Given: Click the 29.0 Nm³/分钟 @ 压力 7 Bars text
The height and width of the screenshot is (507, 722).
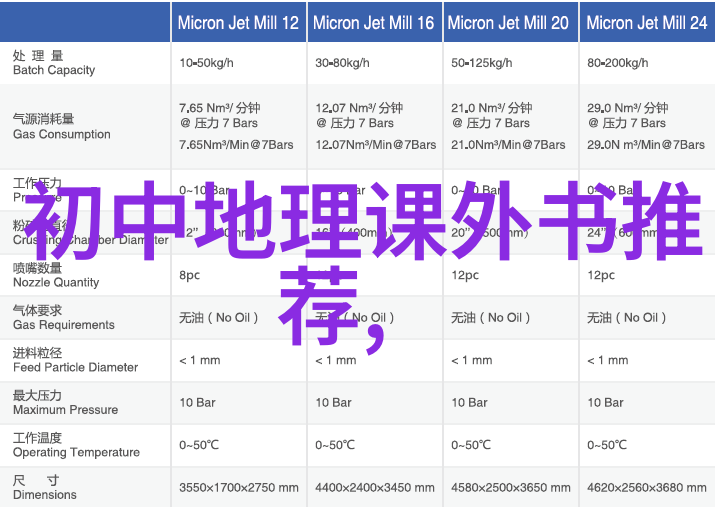Looking at the screenshot, I should tap(628, 115).
